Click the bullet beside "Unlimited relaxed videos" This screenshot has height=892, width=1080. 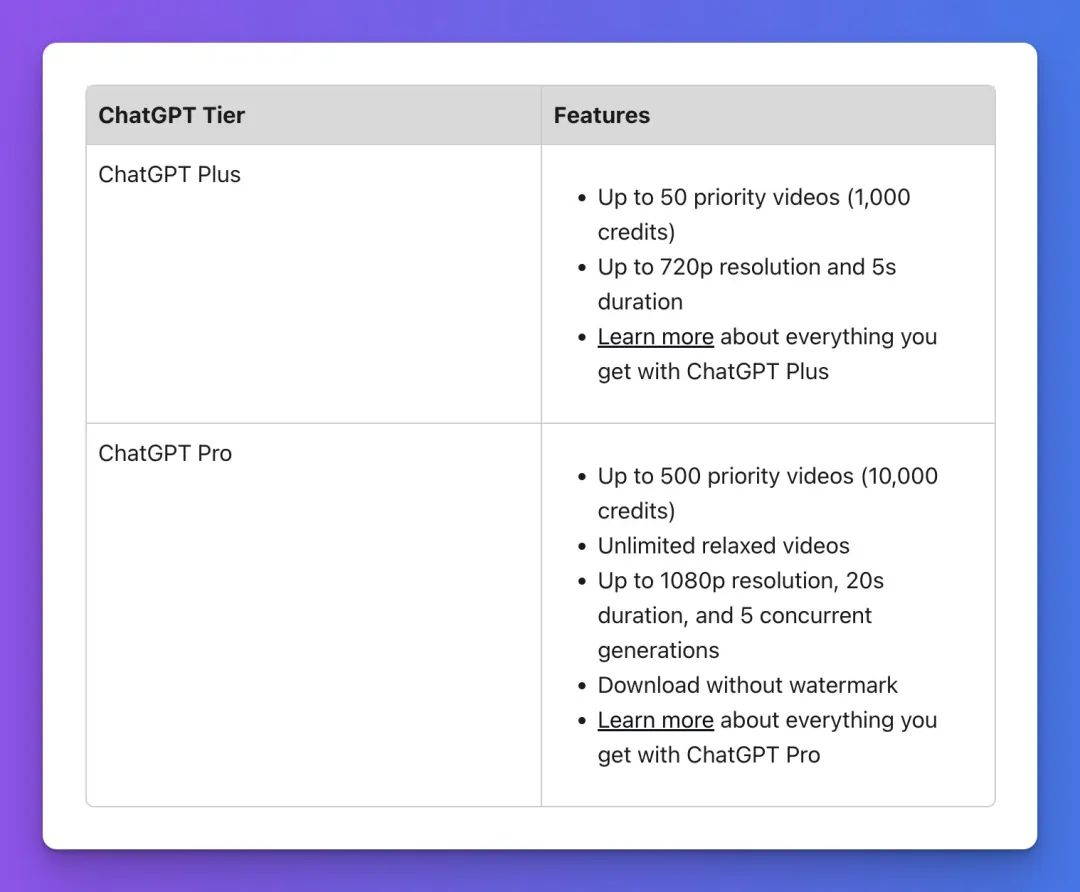[582, 547]
